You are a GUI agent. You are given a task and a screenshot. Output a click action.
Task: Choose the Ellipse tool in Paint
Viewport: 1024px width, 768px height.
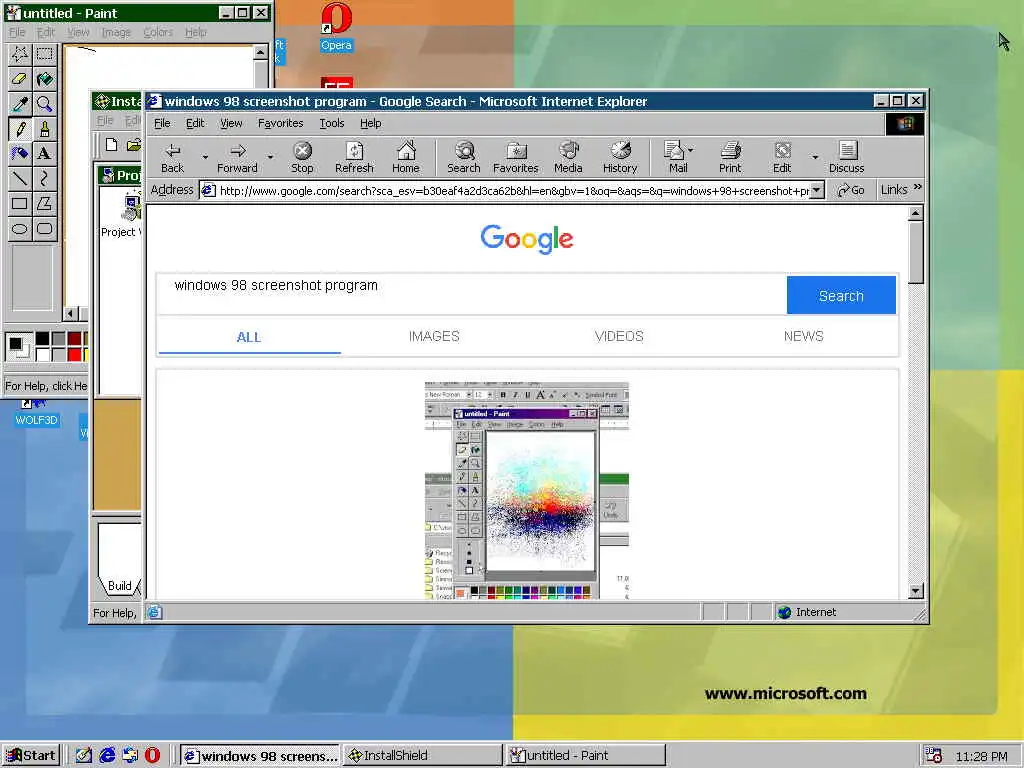20,228
